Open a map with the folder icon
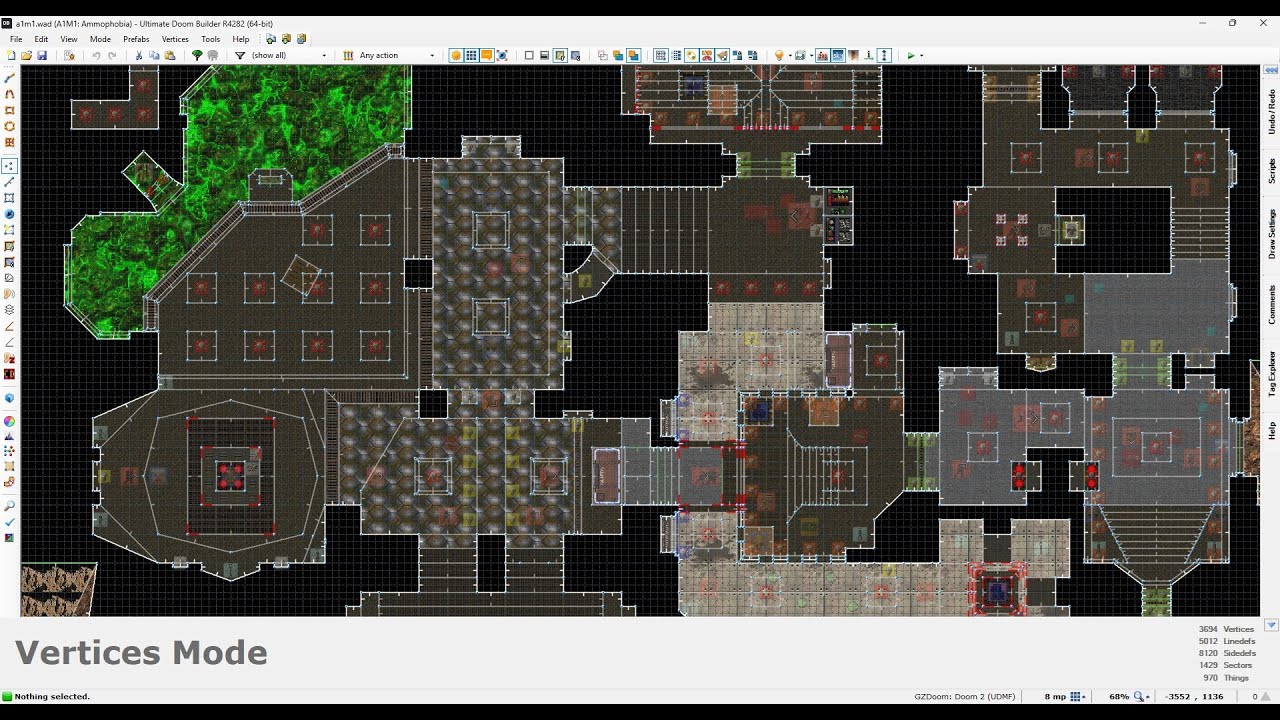 point(27,55)
